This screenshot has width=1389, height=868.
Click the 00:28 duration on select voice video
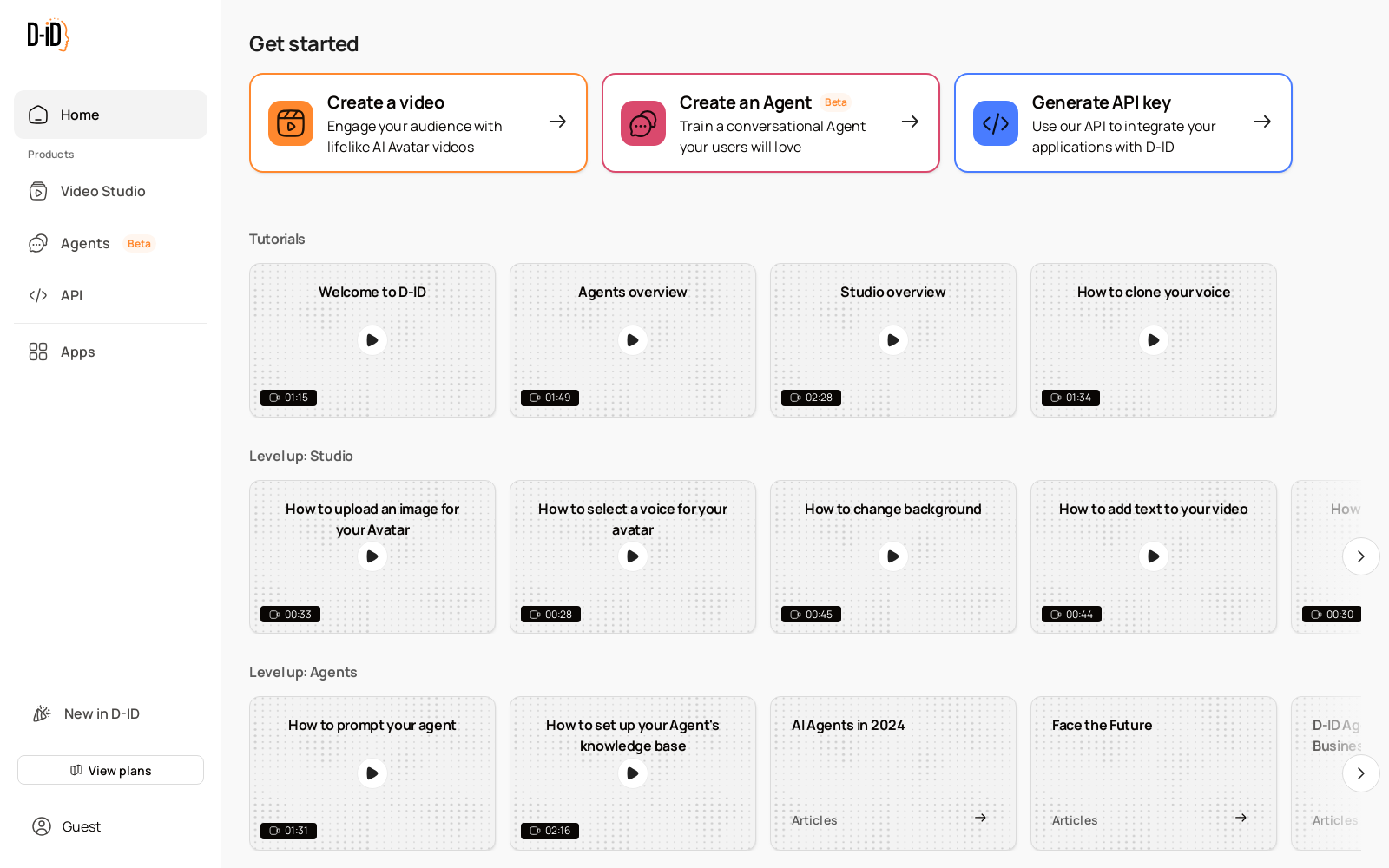tap(550, 615)
